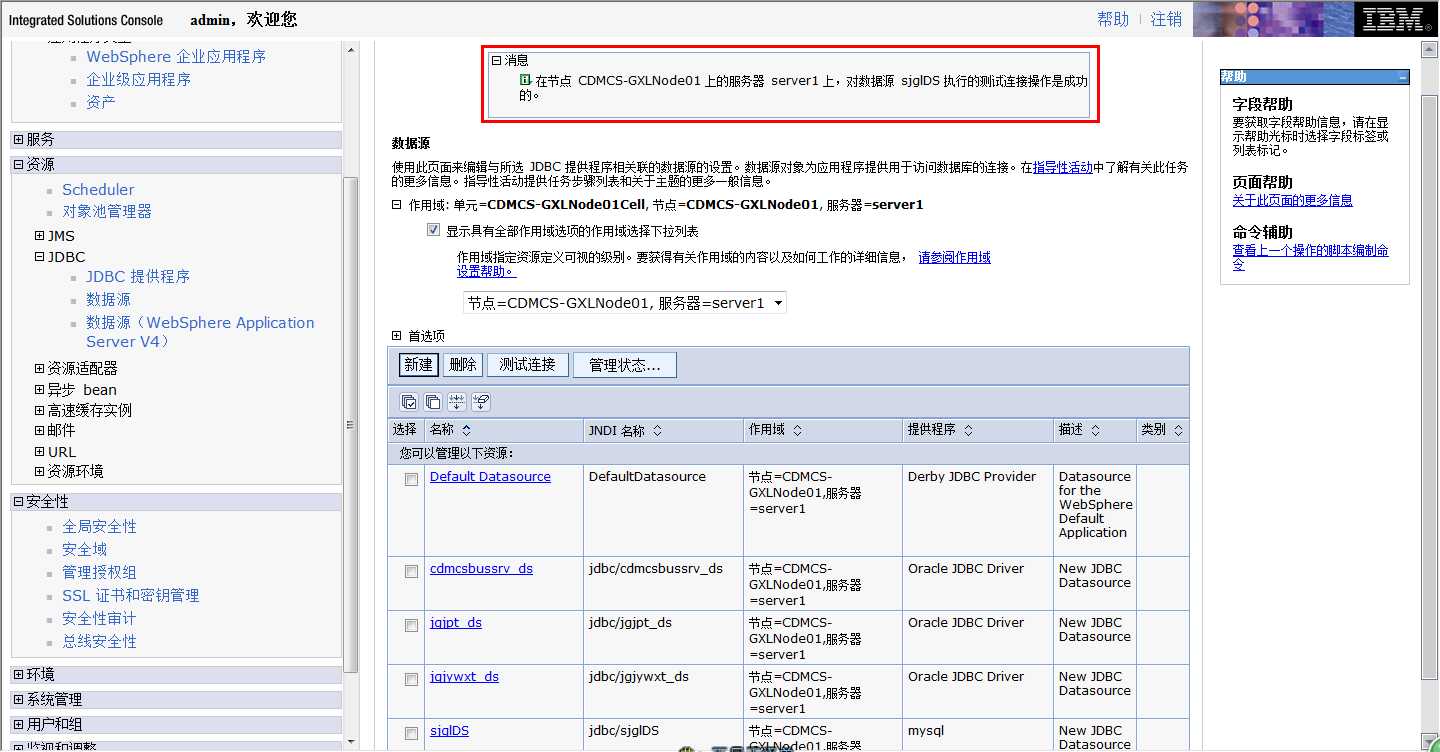This screenshot has height=752, width=1440.
Task: Expand the 资源环境 tree node
Action: coord(40,472)
